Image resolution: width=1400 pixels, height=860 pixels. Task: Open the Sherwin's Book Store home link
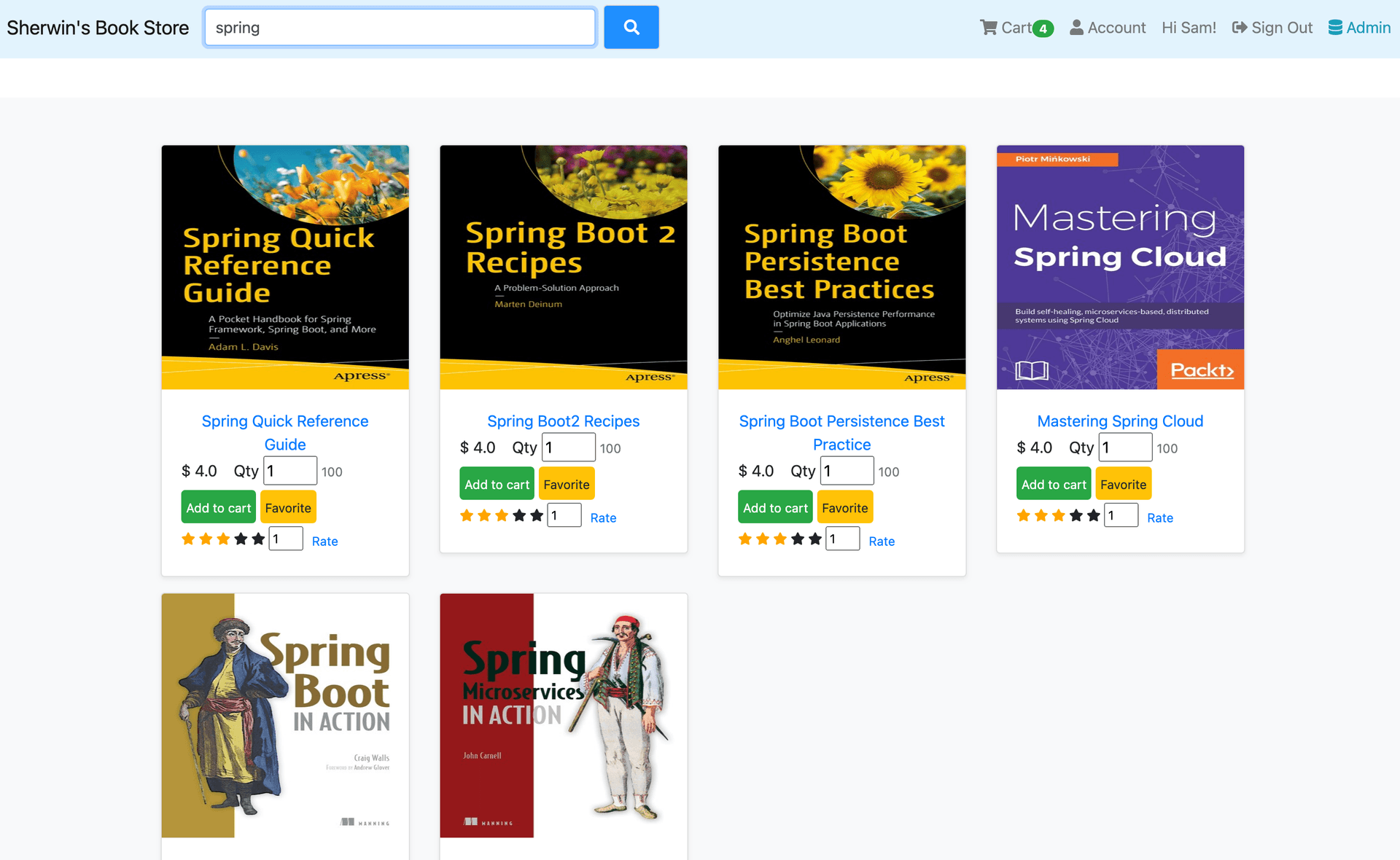(x=98, y=28)
